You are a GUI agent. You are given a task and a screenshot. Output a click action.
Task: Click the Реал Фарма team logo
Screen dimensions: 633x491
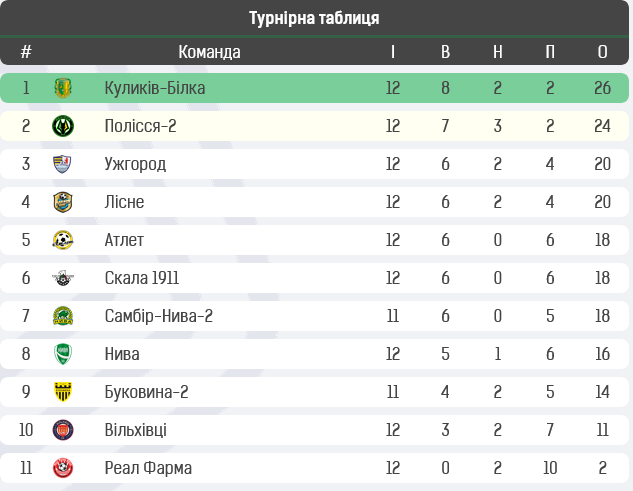coord(63,468)
